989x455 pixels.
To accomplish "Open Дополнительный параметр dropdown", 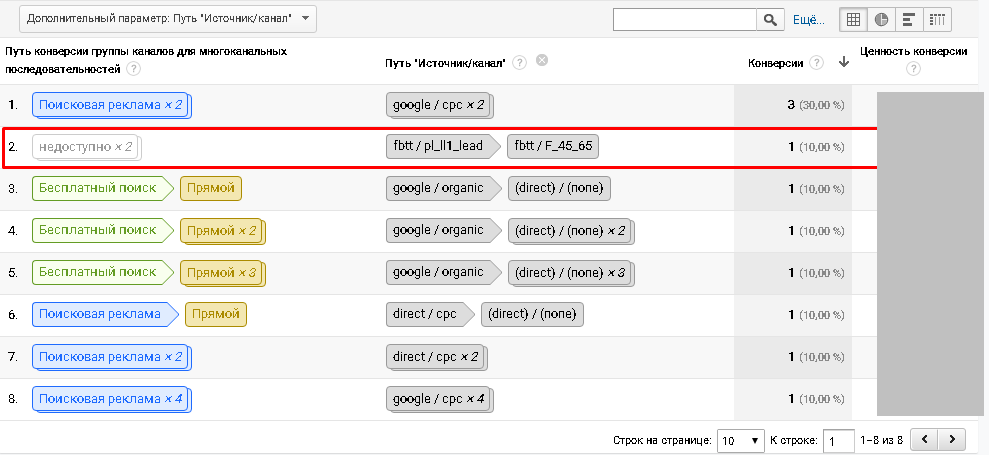I will pos(167,19).
